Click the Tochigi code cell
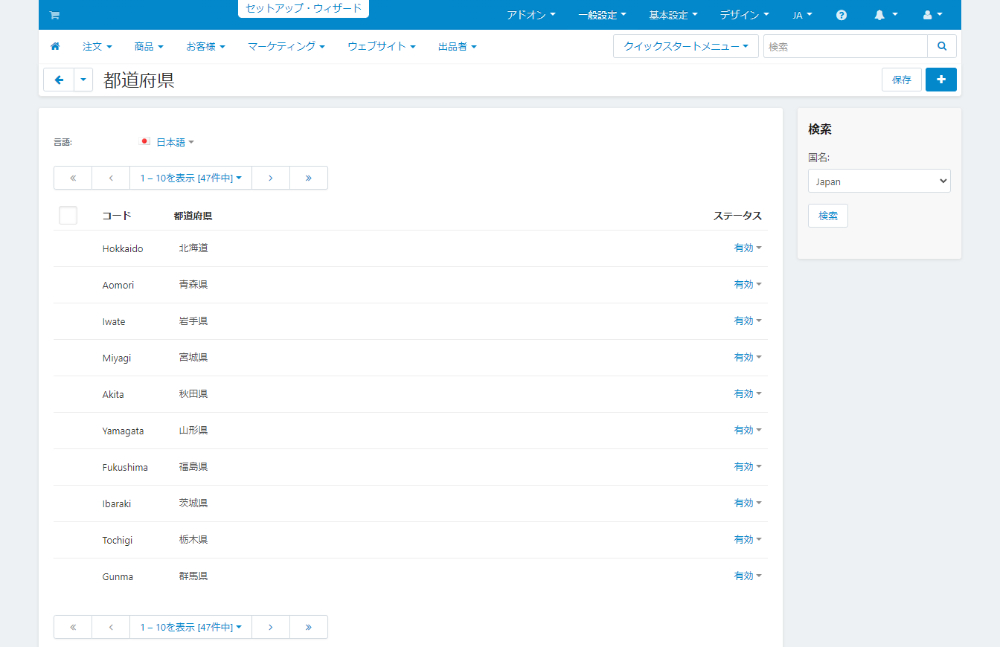The width and height of the screenshot is (1000, 647). (117, 540)
